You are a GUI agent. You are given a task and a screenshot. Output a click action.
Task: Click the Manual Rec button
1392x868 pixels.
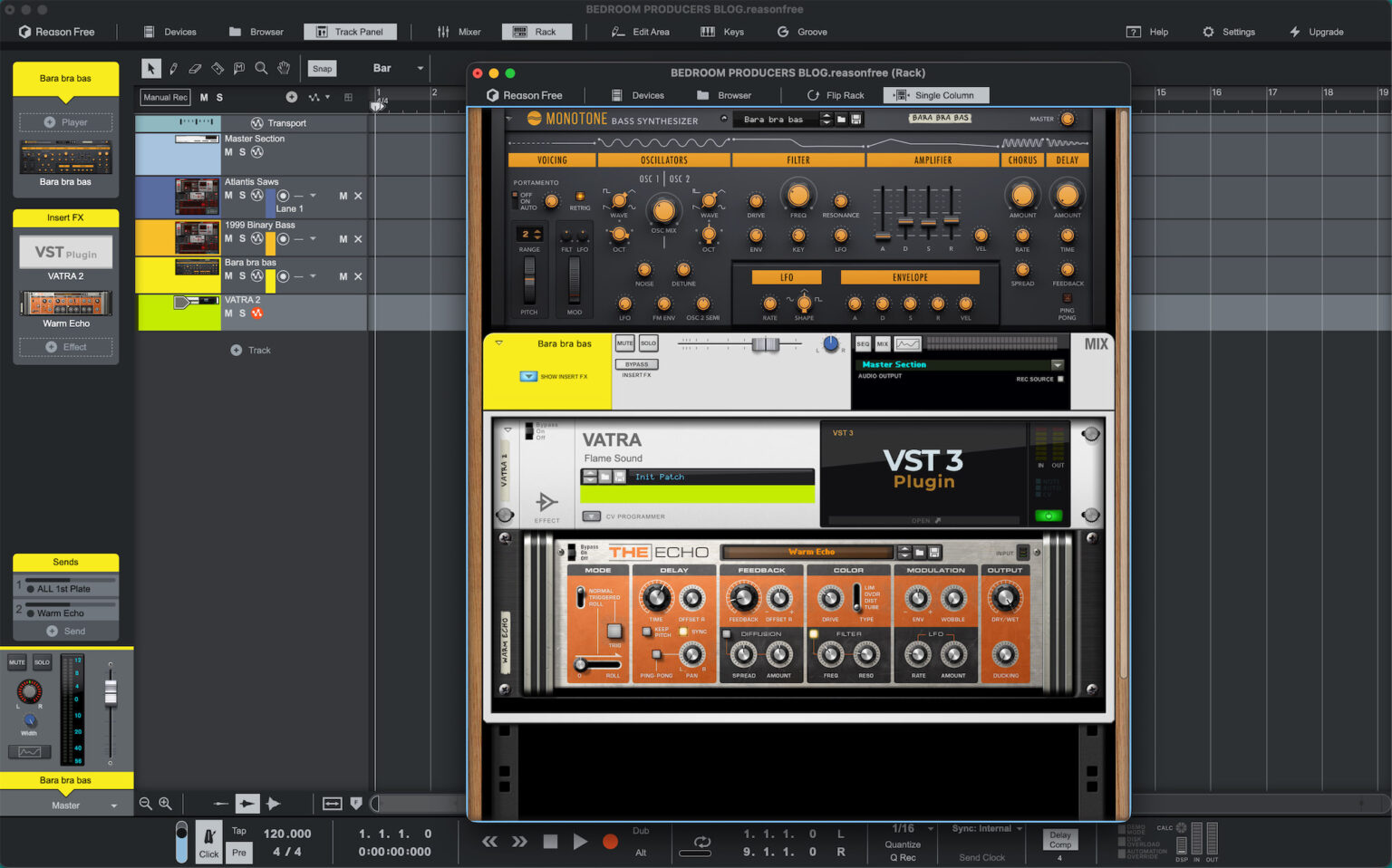[x=165, y=97]
